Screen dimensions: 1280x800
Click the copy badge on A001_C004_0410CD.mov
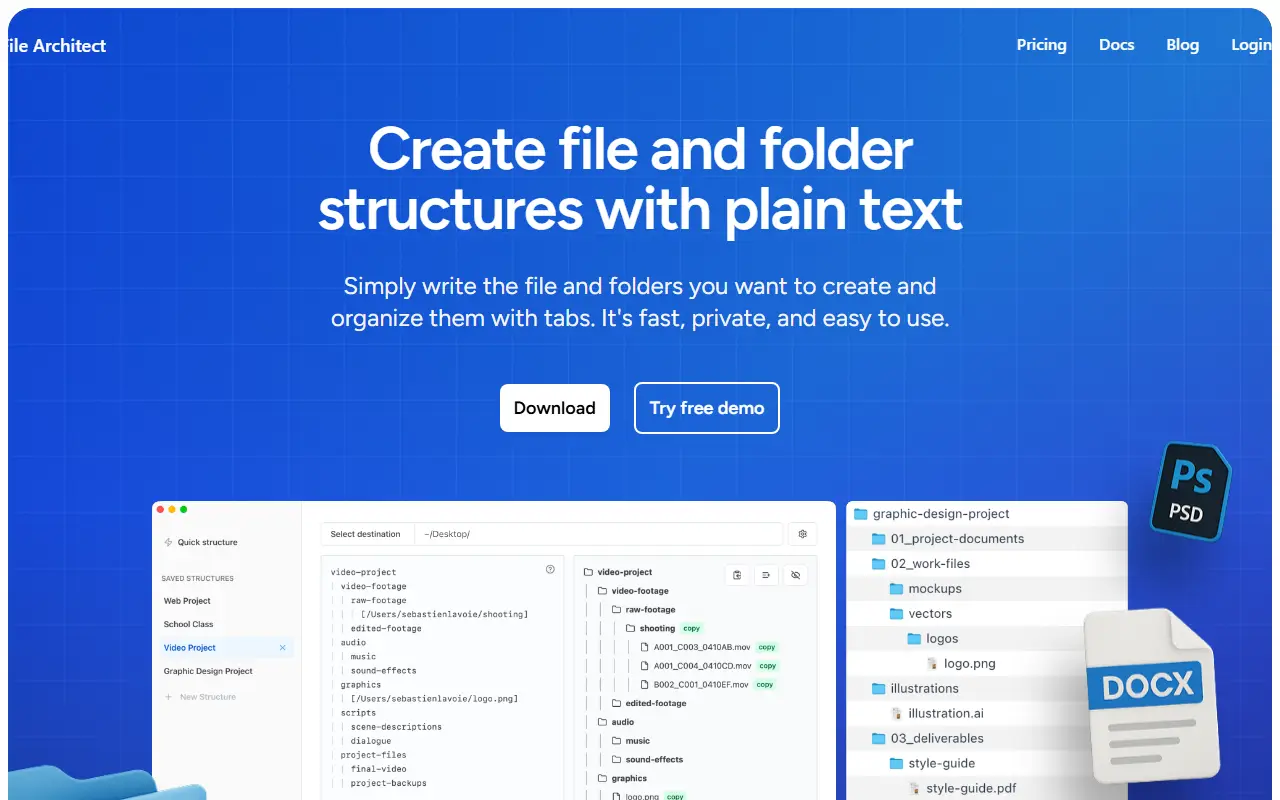click(x=767, y=666)
